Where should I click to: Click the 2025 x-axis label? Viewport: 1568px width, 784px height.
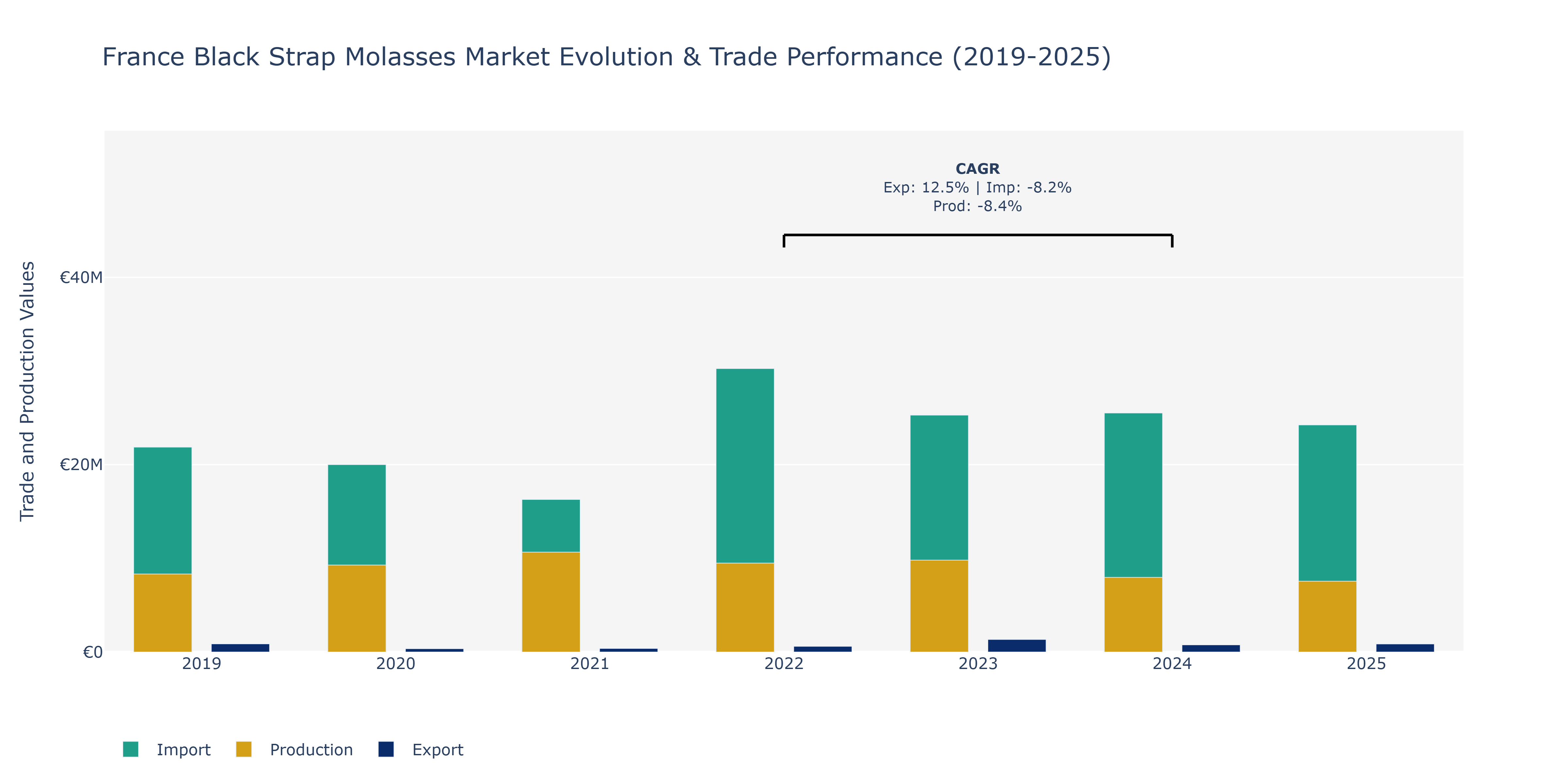pyautogui.click(x=1366, y=664)
